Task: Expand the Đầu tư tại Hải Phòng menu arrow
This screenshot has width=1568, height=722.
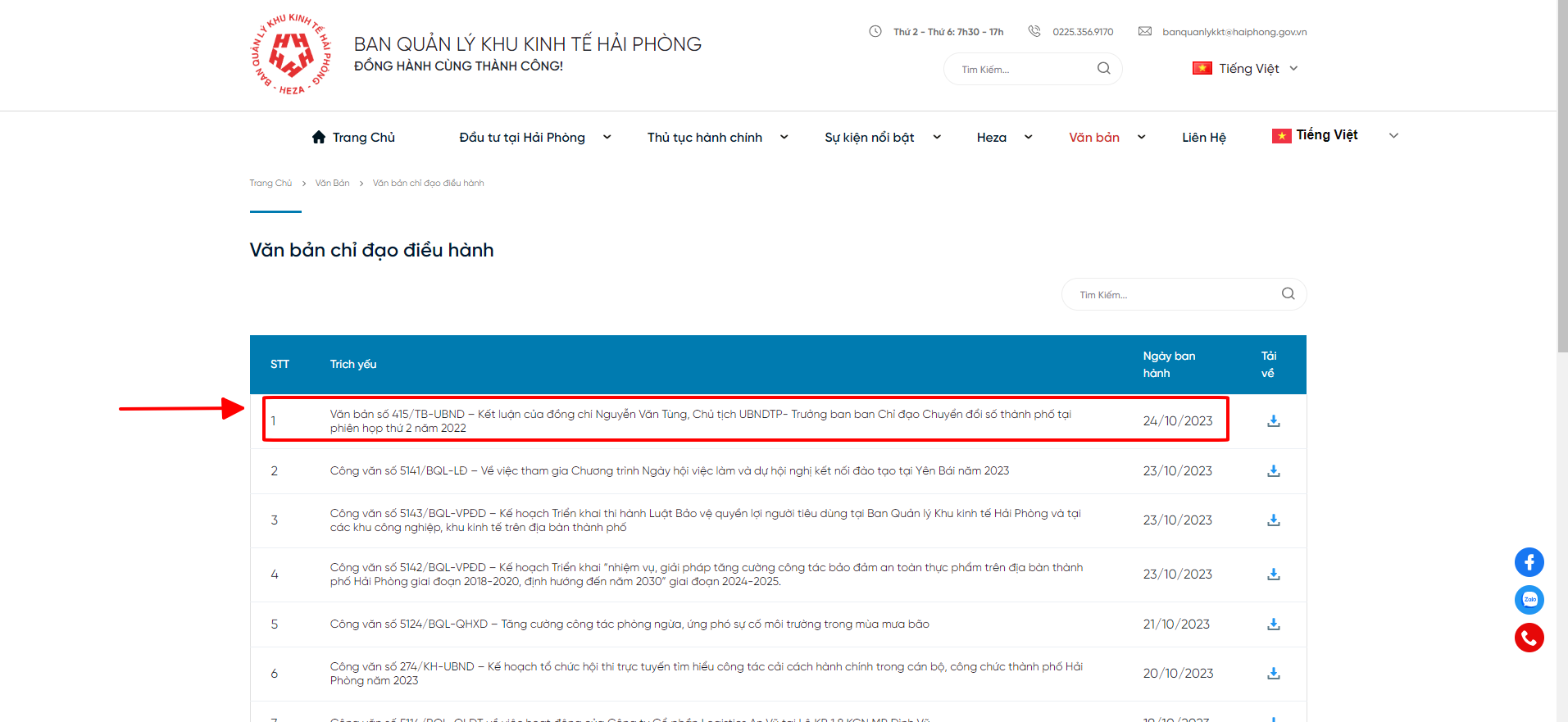Action: tap(607, 137)
